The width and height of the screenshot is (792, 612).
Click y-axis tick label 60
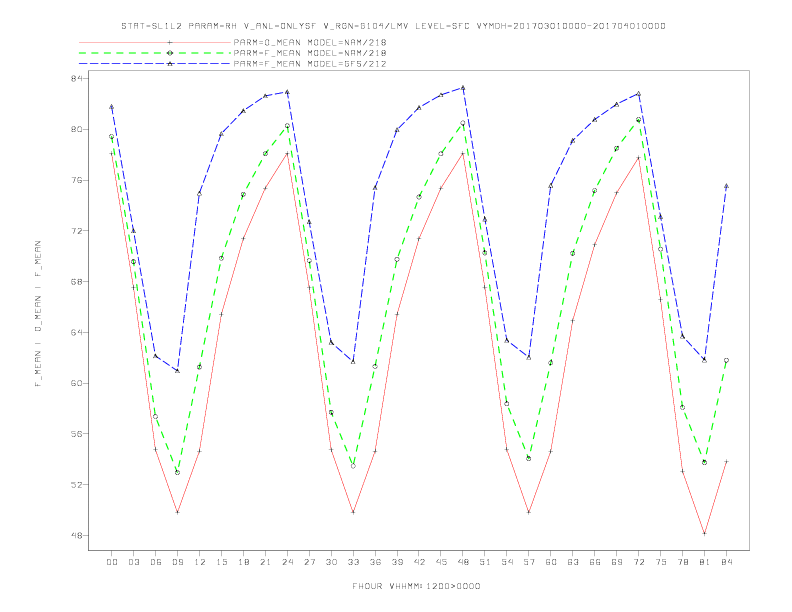[x=77, y=383]
